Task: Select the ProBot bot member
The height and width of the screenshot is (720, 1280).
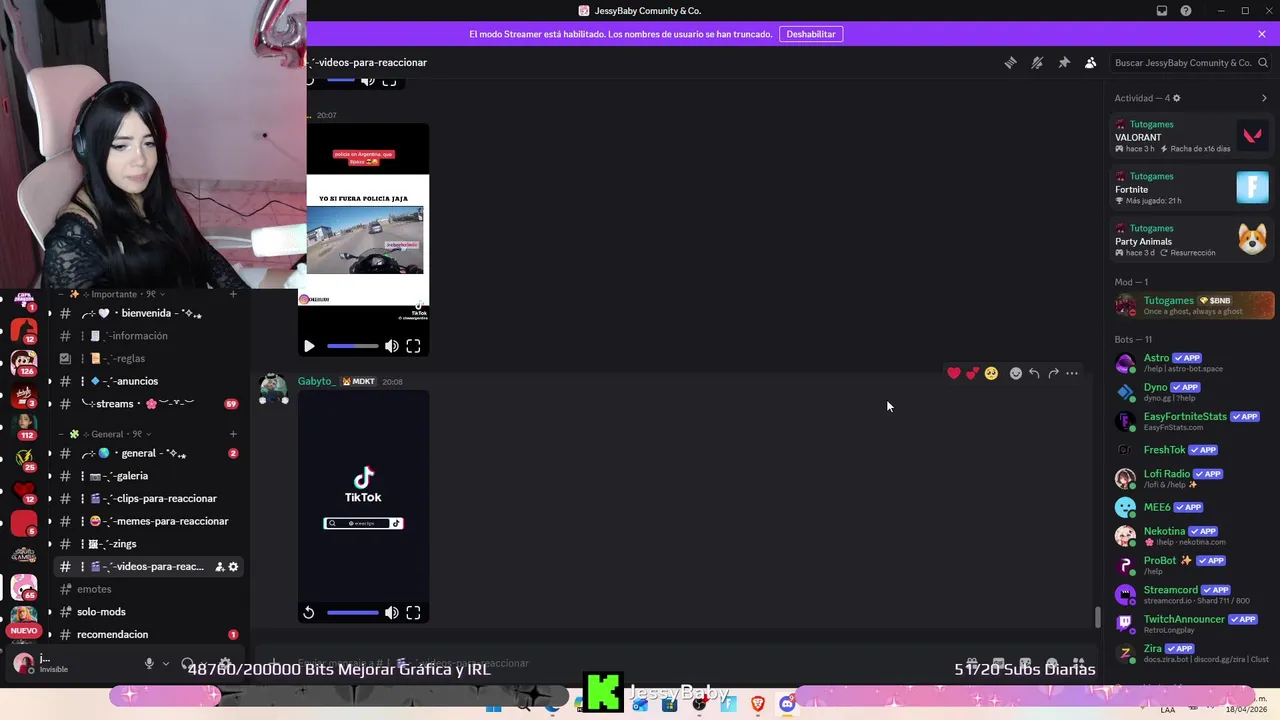Action: click(1192, 565)
